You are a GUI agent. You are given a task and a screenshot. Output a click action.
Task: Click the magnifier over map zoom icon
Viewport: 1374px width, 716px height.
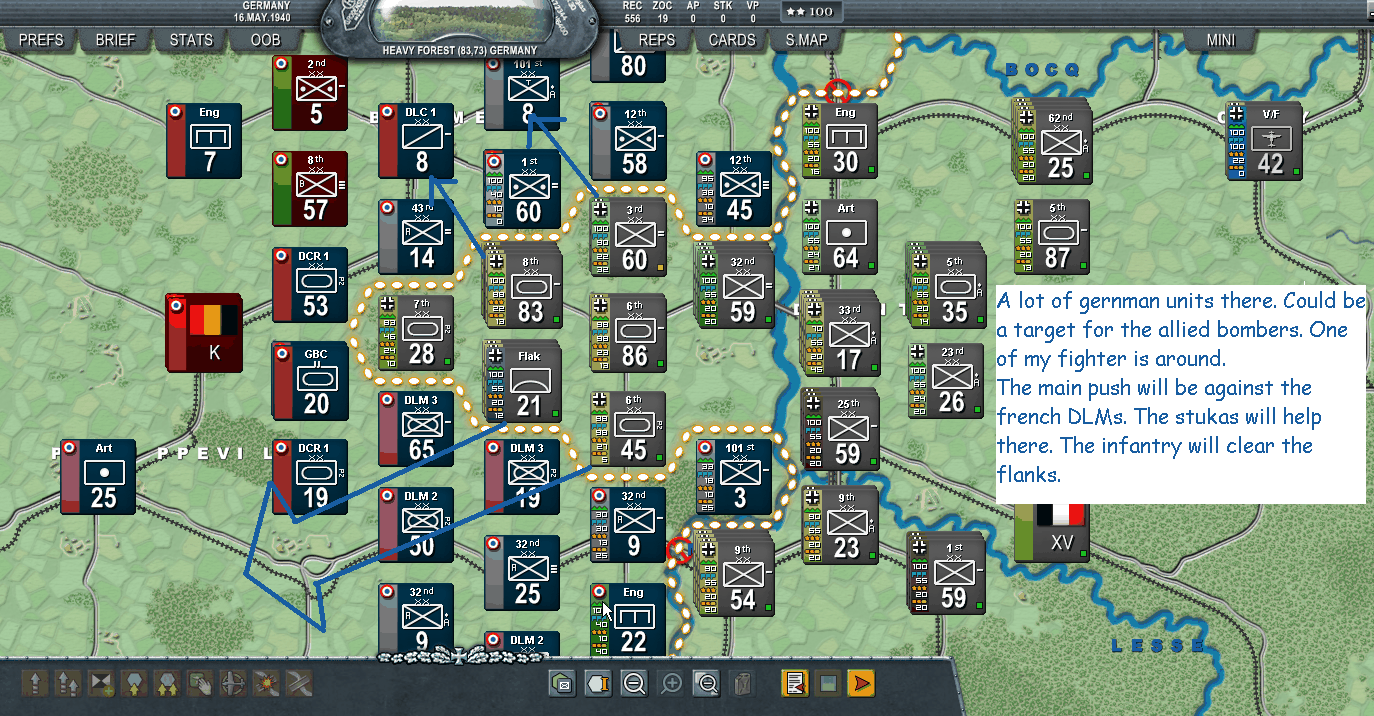point(707,684)
